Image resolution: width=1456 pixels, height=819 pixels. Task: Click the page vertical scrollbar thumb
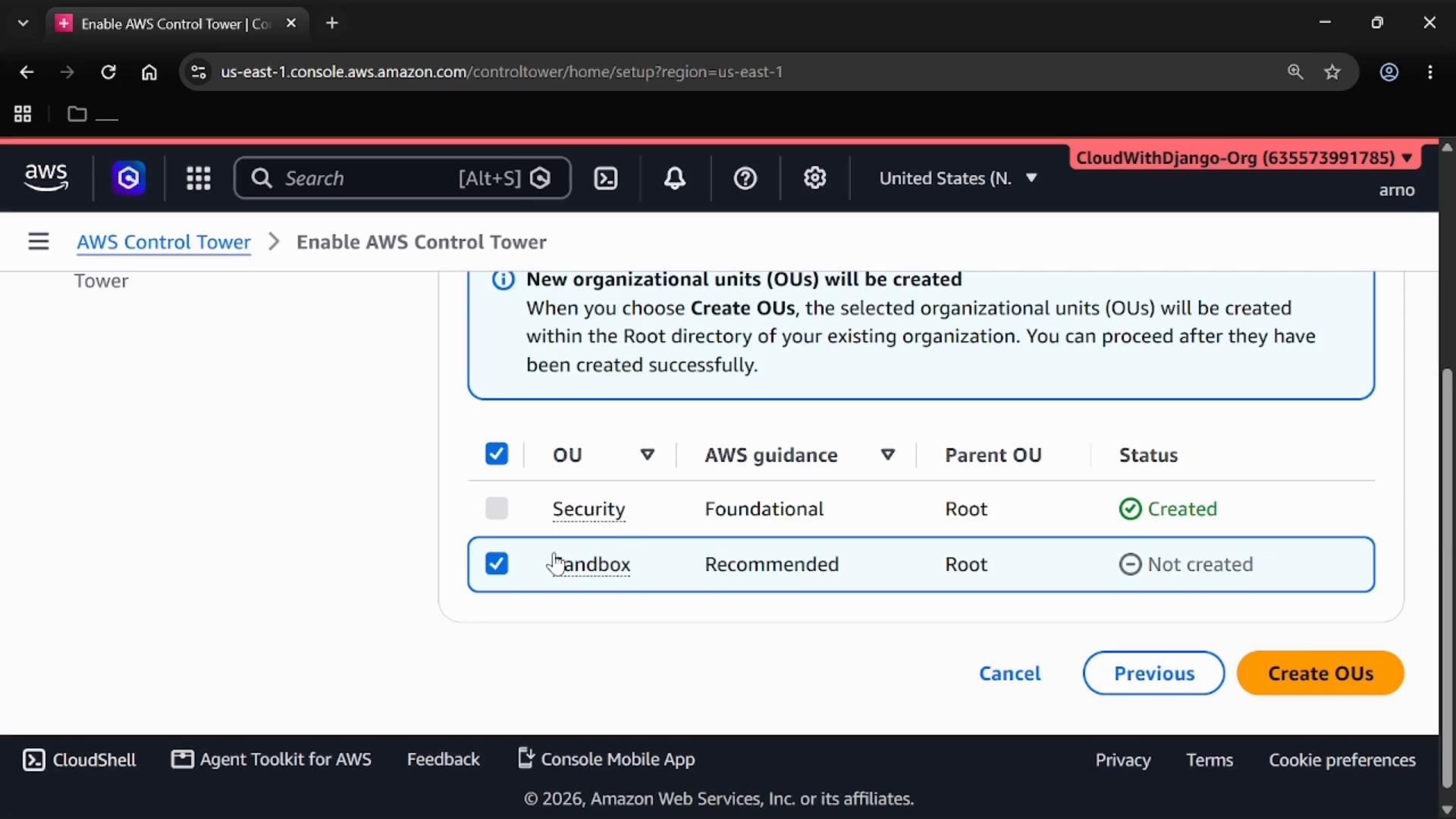pyautogui.click(x=1447, y=576)
